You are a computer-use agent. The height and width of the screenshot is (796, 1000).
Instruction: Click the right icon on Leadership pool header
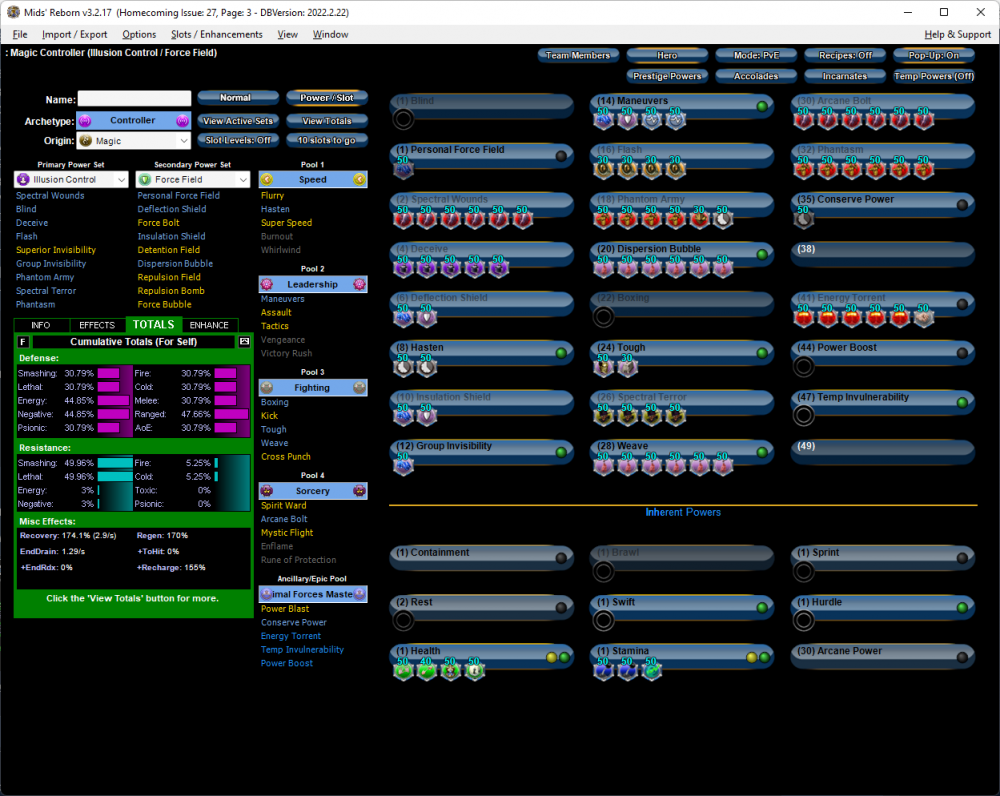(x=359, y=284)
